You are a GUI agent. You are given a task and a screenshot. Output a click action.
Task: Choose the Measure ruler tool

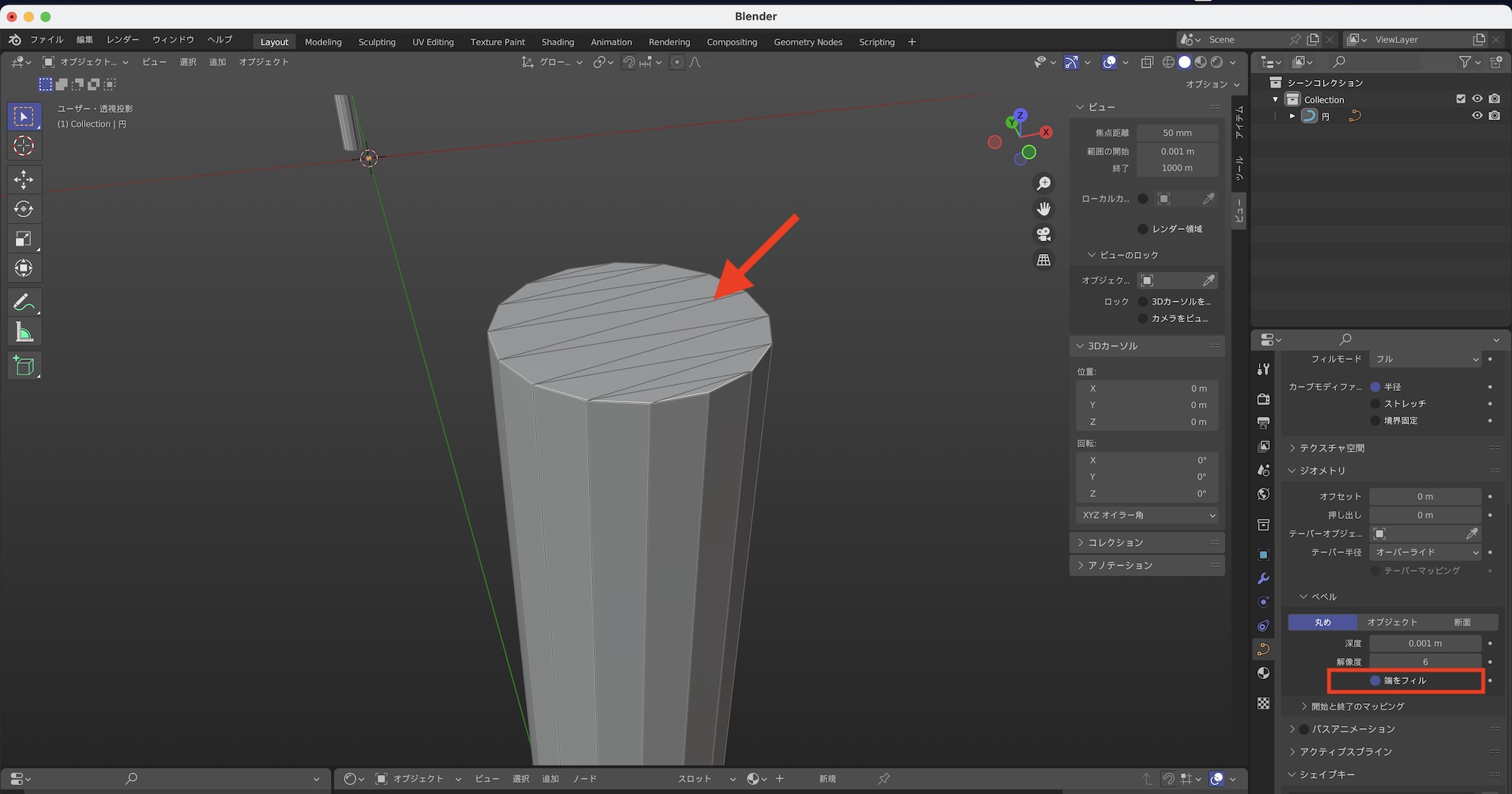[x=23, y=333]
